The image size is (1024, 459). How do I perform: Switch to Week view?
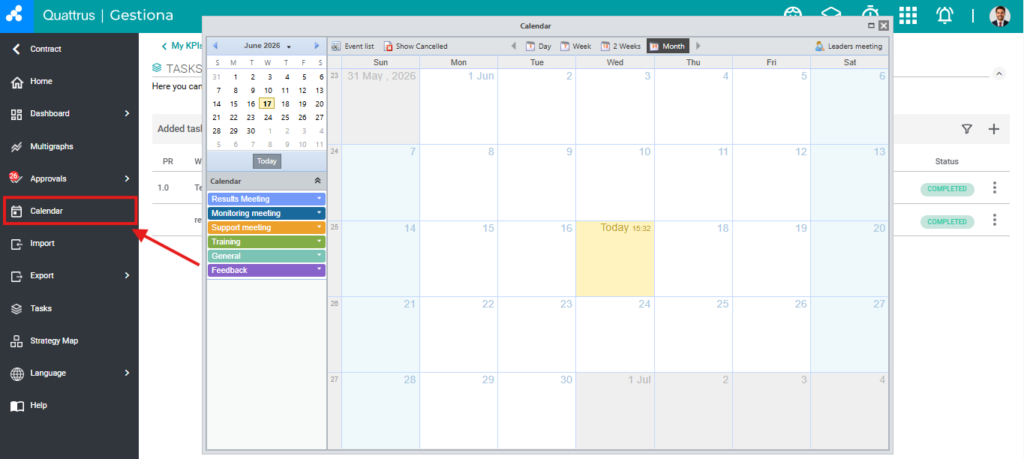click(576, 46)
